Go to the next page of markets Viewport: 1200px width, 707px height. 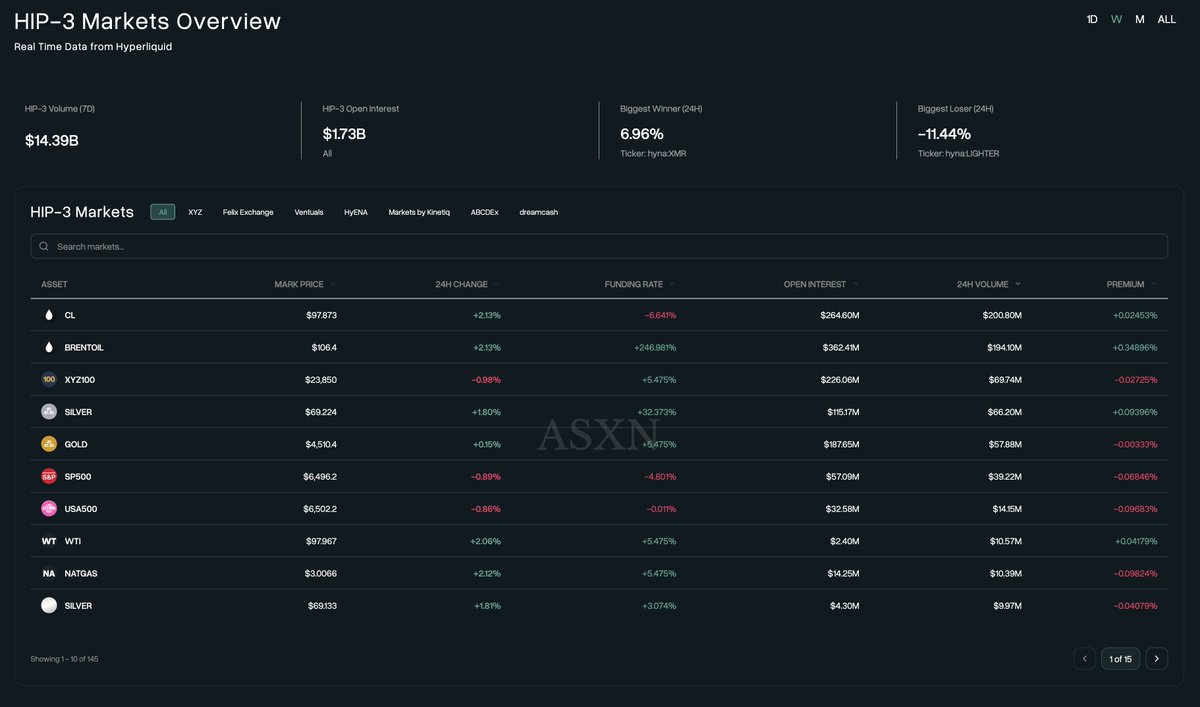coord(1157,658)
